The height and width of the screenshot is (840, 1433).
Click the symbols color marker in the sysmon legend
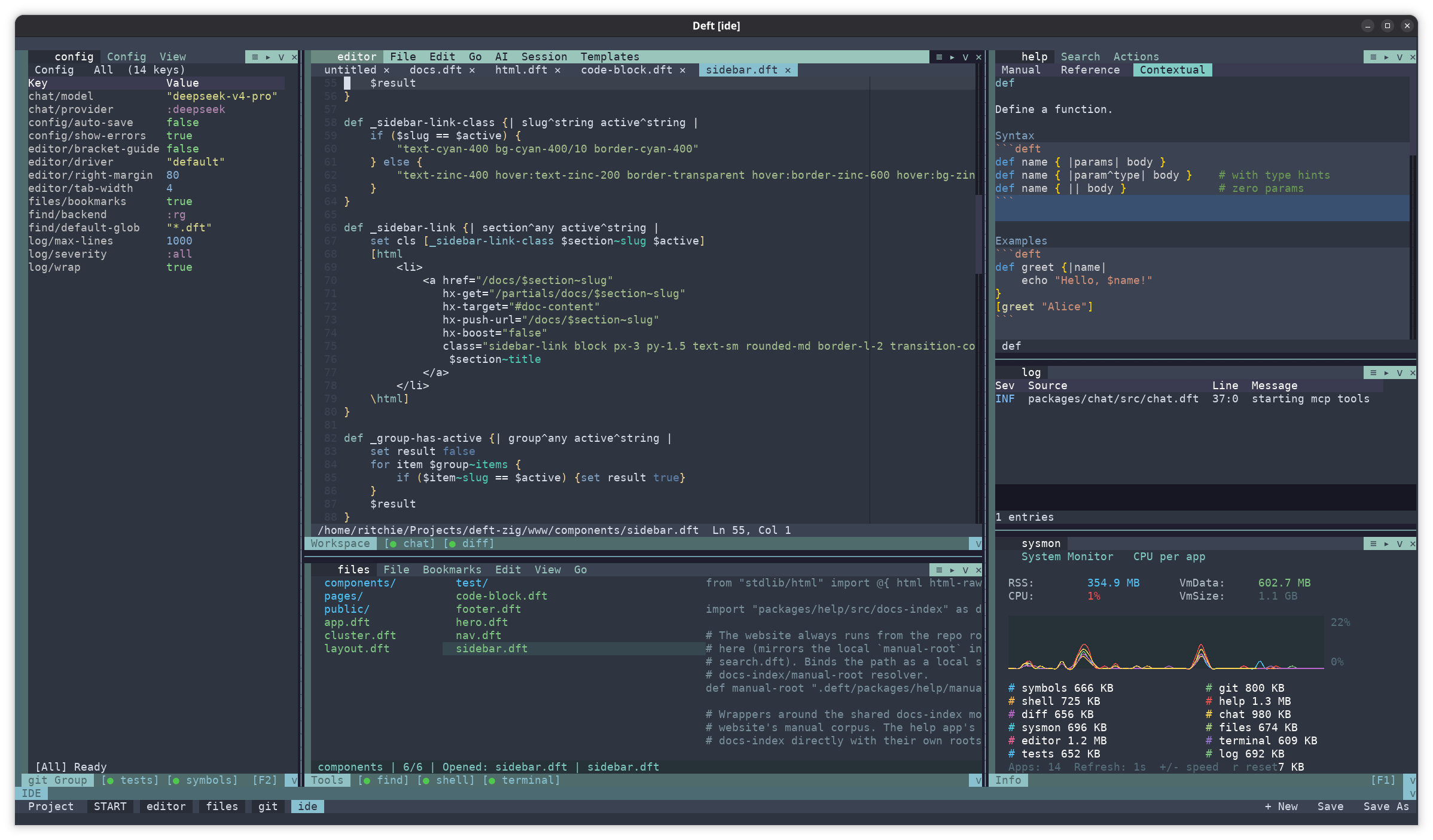pos(1011,688)
